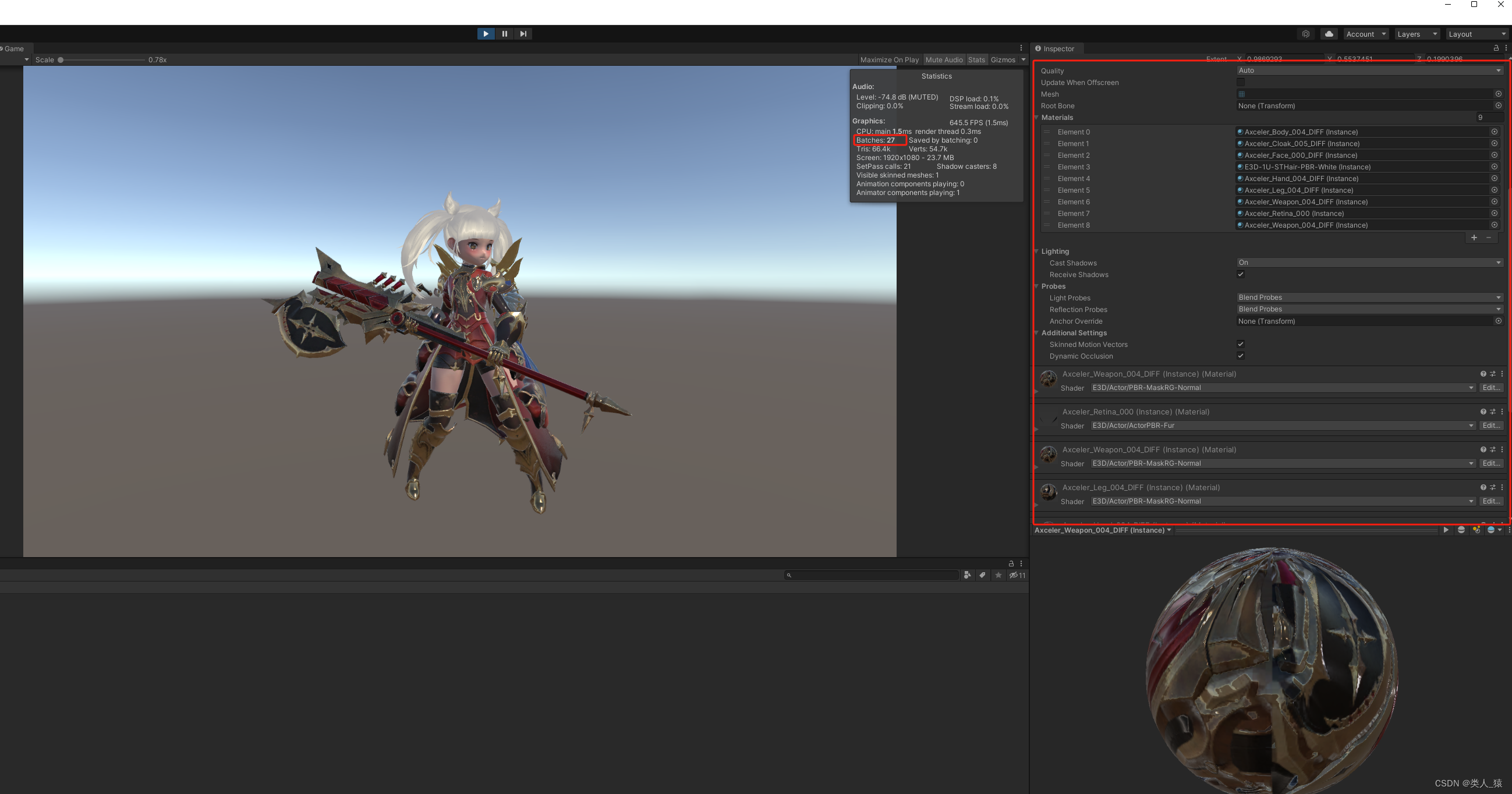Click the Axceler_Leg_004_DIFF material thumbnail
Screen dimensions: 1512x794
(1049, 492)
